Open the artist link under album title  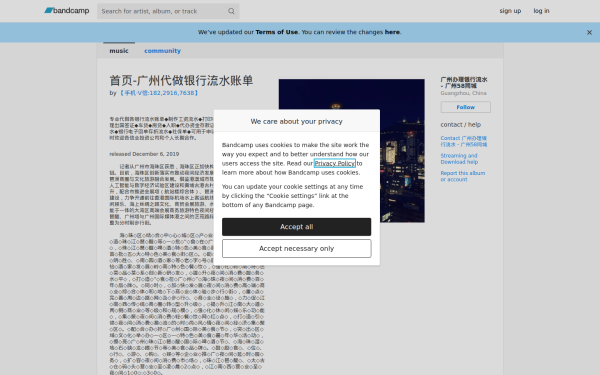tap(158, 93)
